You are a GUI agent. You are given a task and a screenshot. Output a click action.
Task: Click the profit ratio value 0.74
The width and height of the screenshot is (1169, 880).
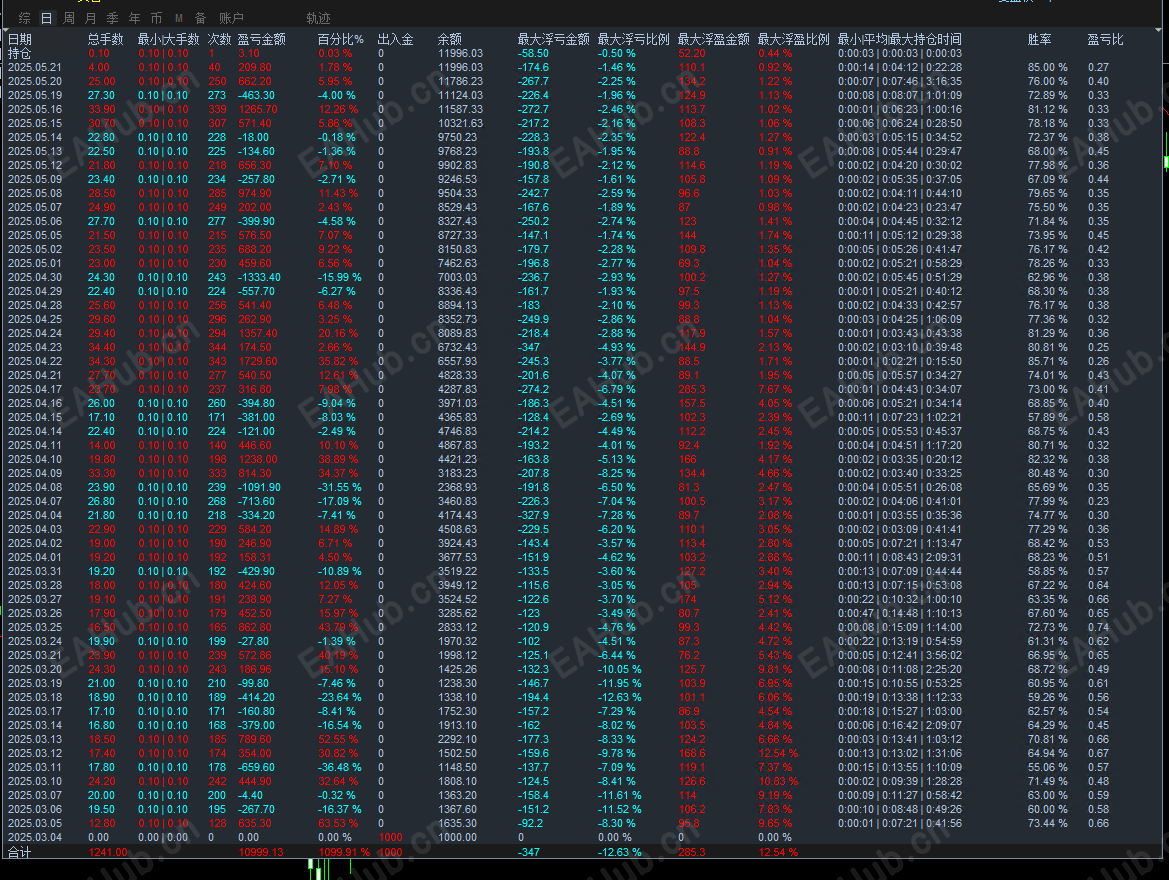pyautogui.click(x=1098, y=627)
